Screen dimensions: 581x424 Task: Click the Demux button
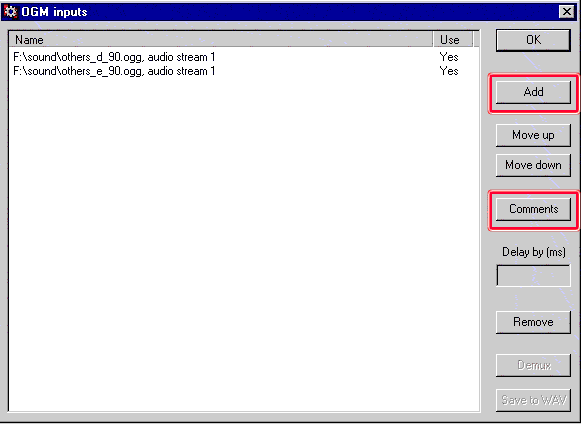coord(533,365)
